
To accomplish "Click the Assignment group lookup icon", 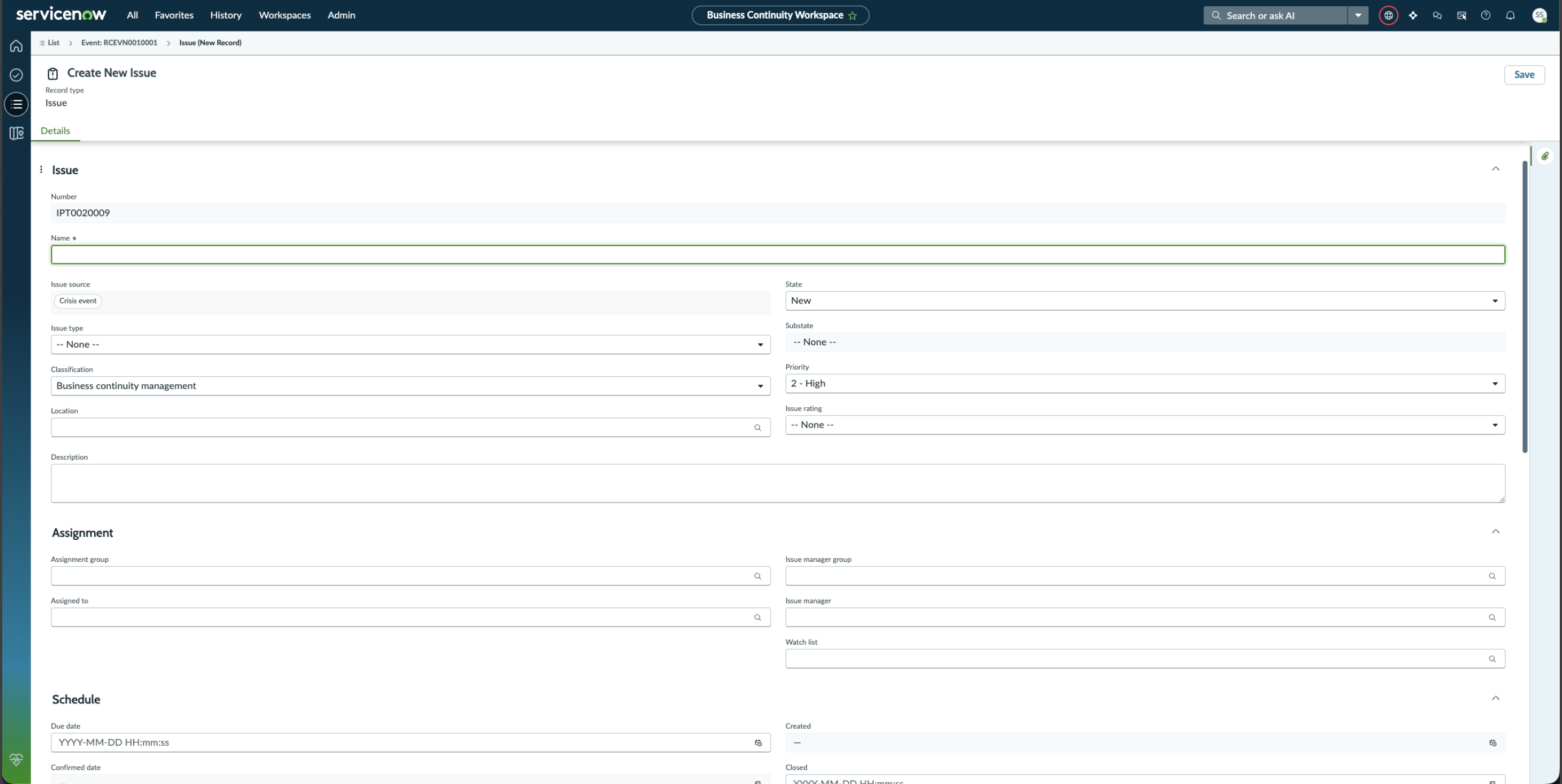I will click(757, 576).
